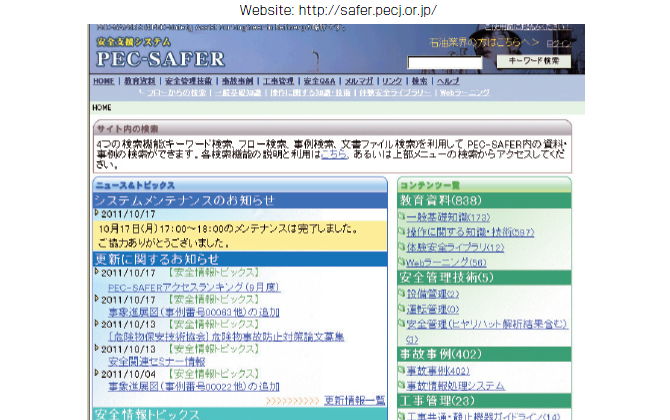
Task: Open the 事故事例(402) link under contents
Action: point(438,371)
